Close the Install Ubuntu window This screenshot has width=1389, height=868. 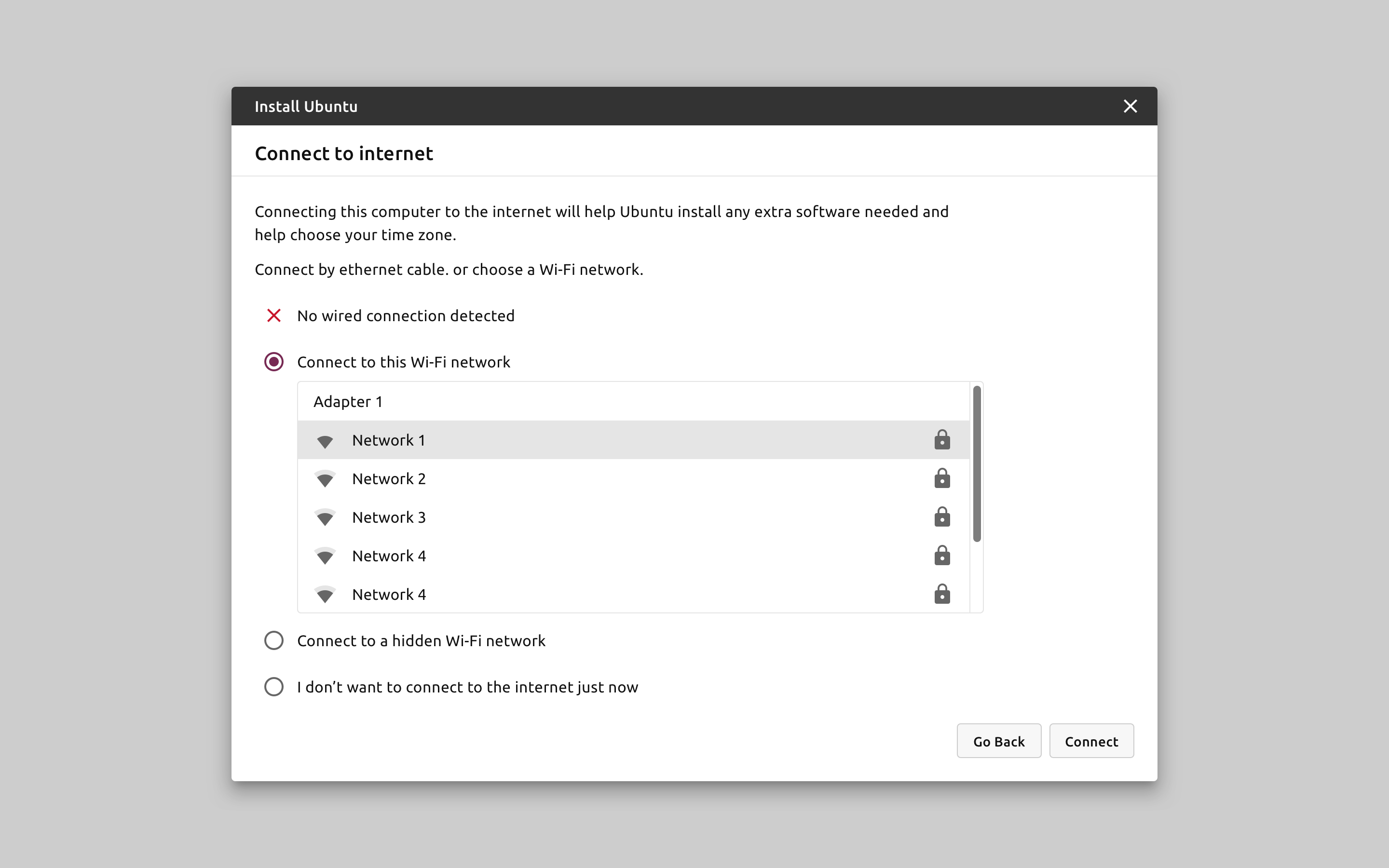pos(1130,106)
